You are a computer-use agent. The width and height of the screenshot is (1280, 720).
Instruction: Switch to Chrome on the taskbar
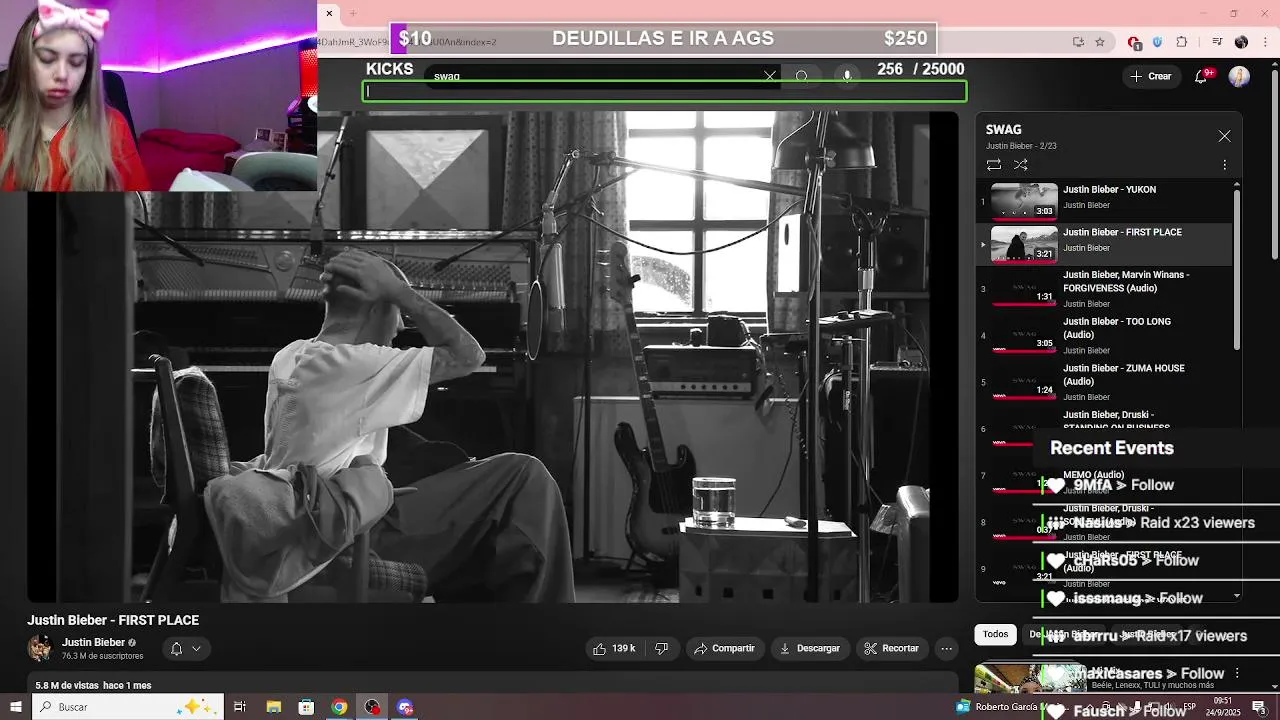point(339,707)
